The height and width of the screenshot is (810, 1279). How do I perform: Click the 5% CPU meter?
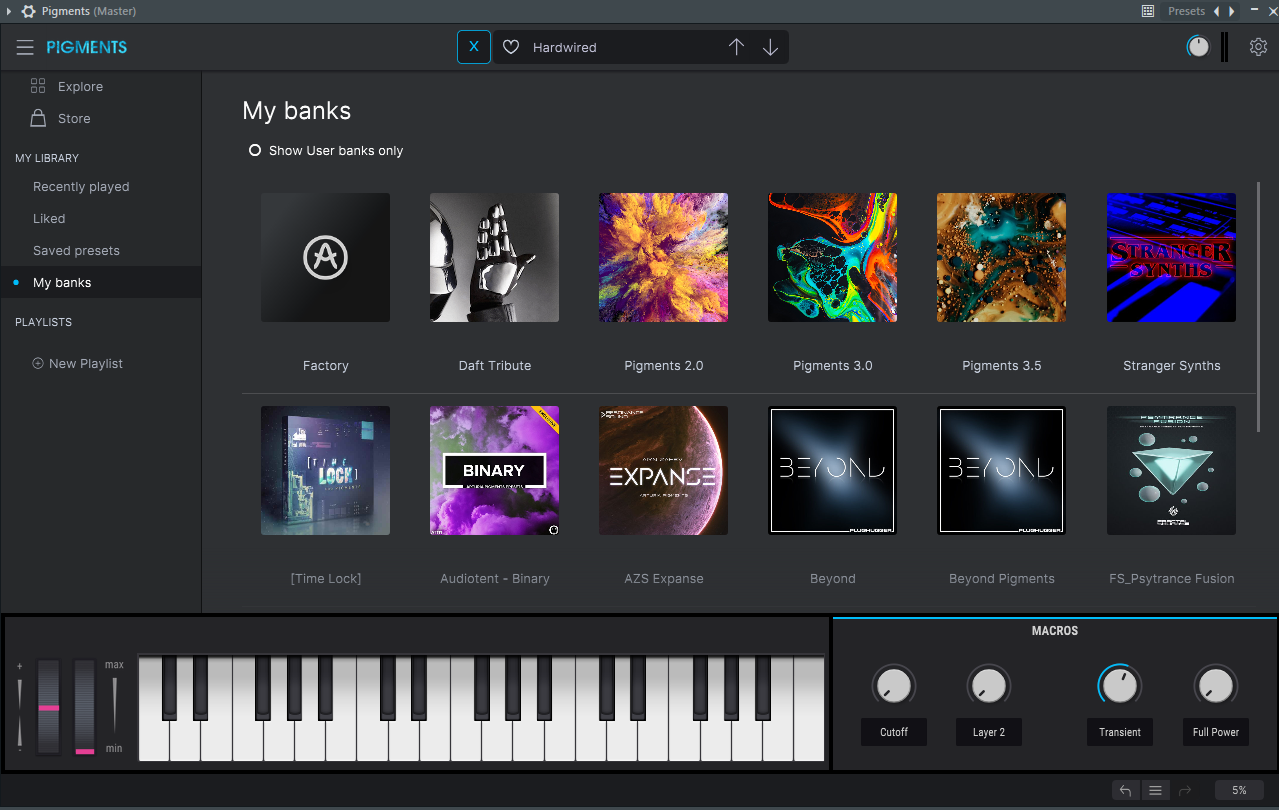point(1239,790)
